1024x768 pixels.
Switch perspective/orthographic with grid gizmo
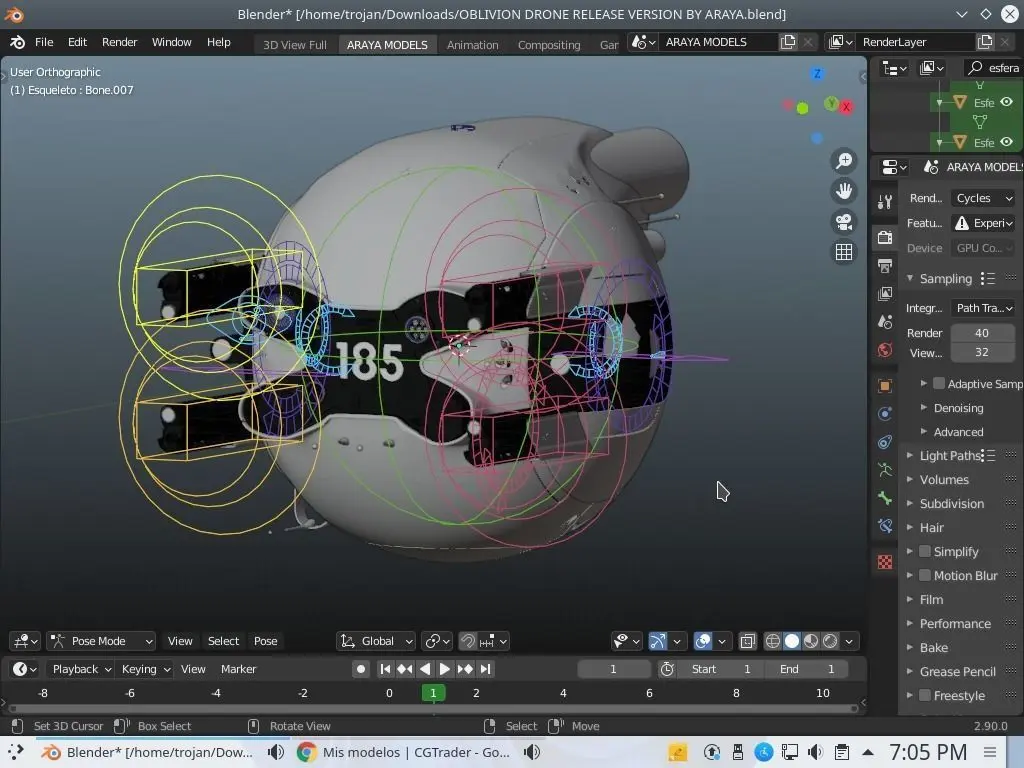[844, 252]
